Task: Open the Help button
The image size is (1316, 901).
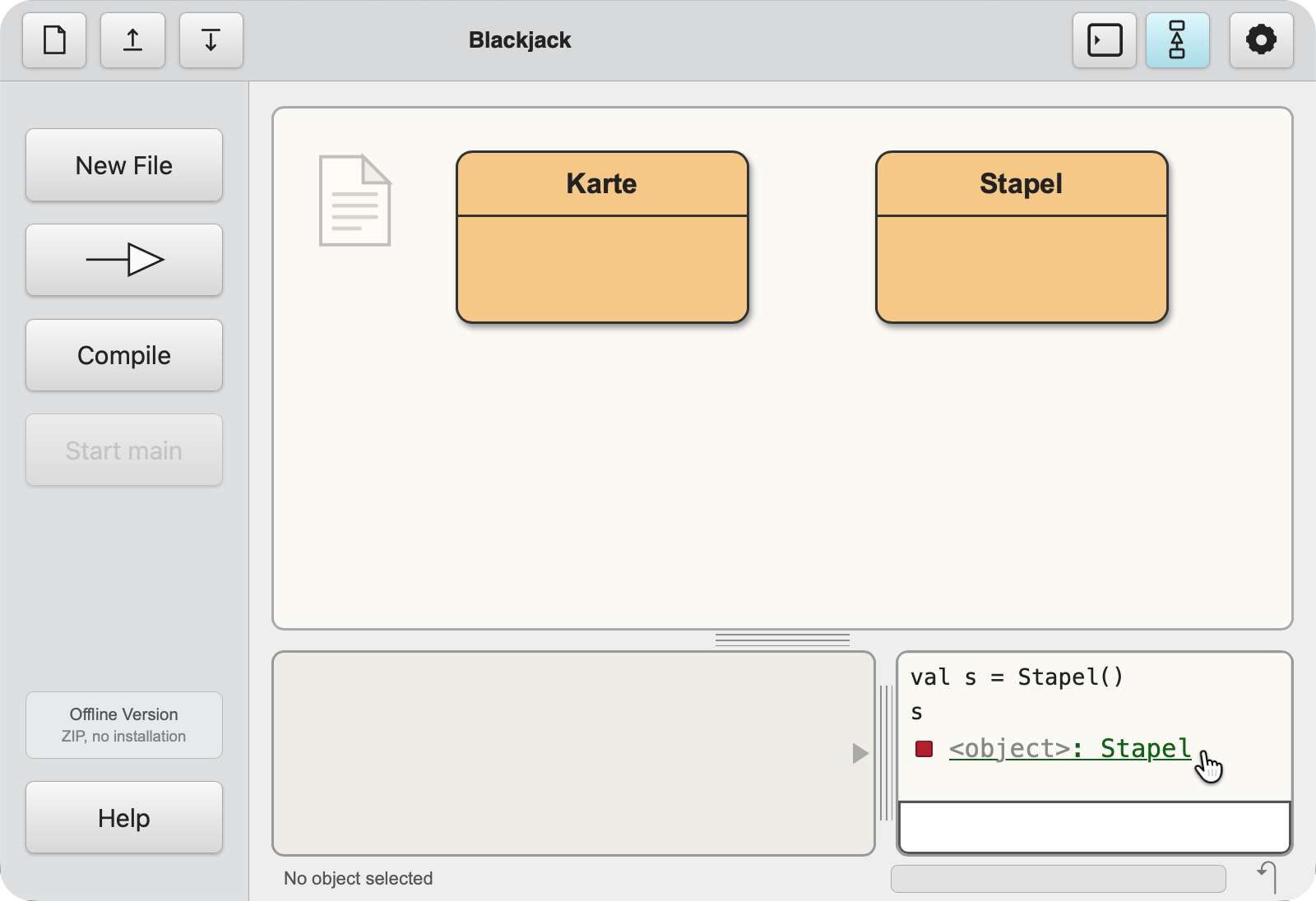Action: 124,818
